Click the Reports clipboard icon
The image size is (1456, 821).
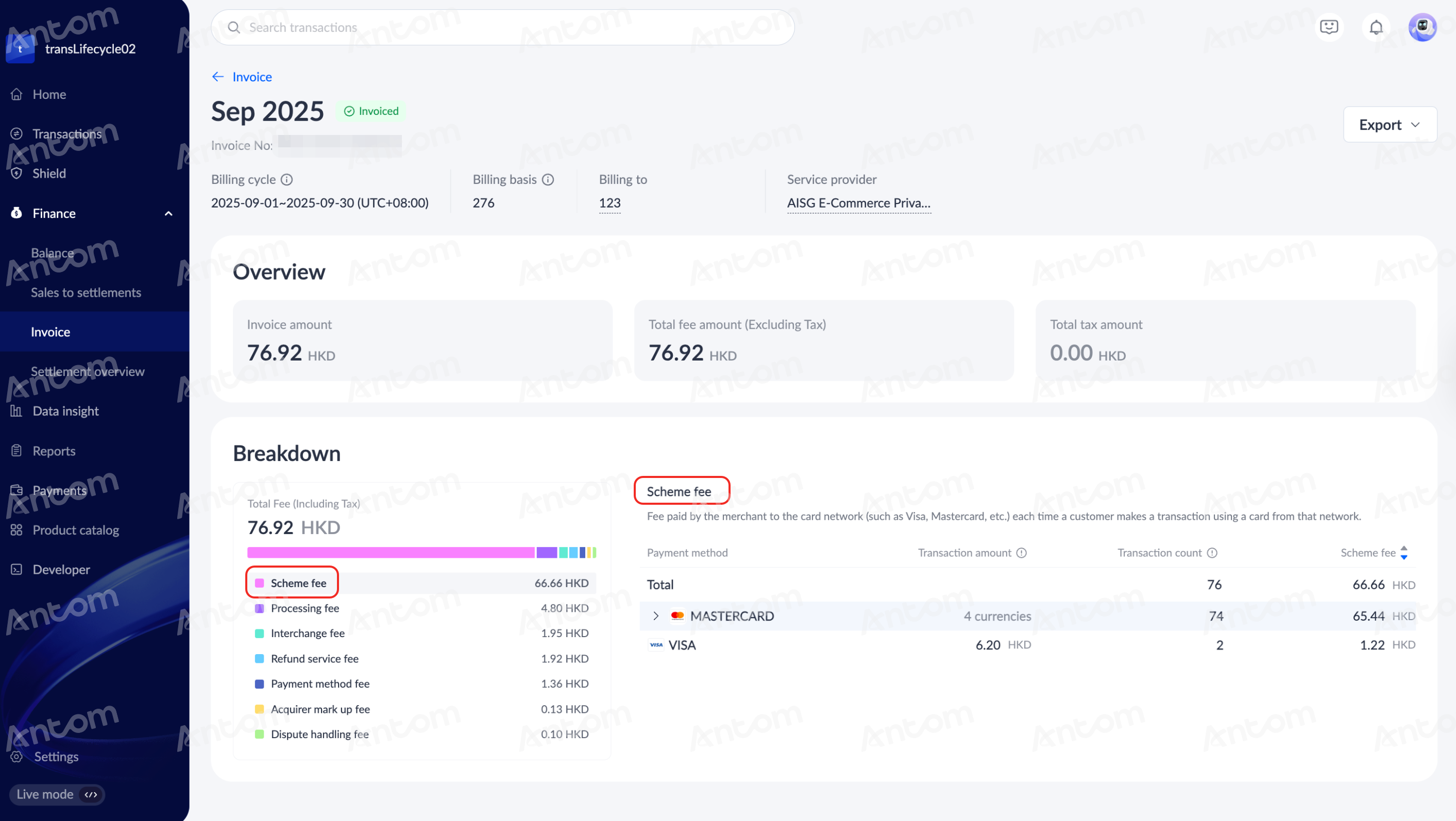(x=16, y=451)
